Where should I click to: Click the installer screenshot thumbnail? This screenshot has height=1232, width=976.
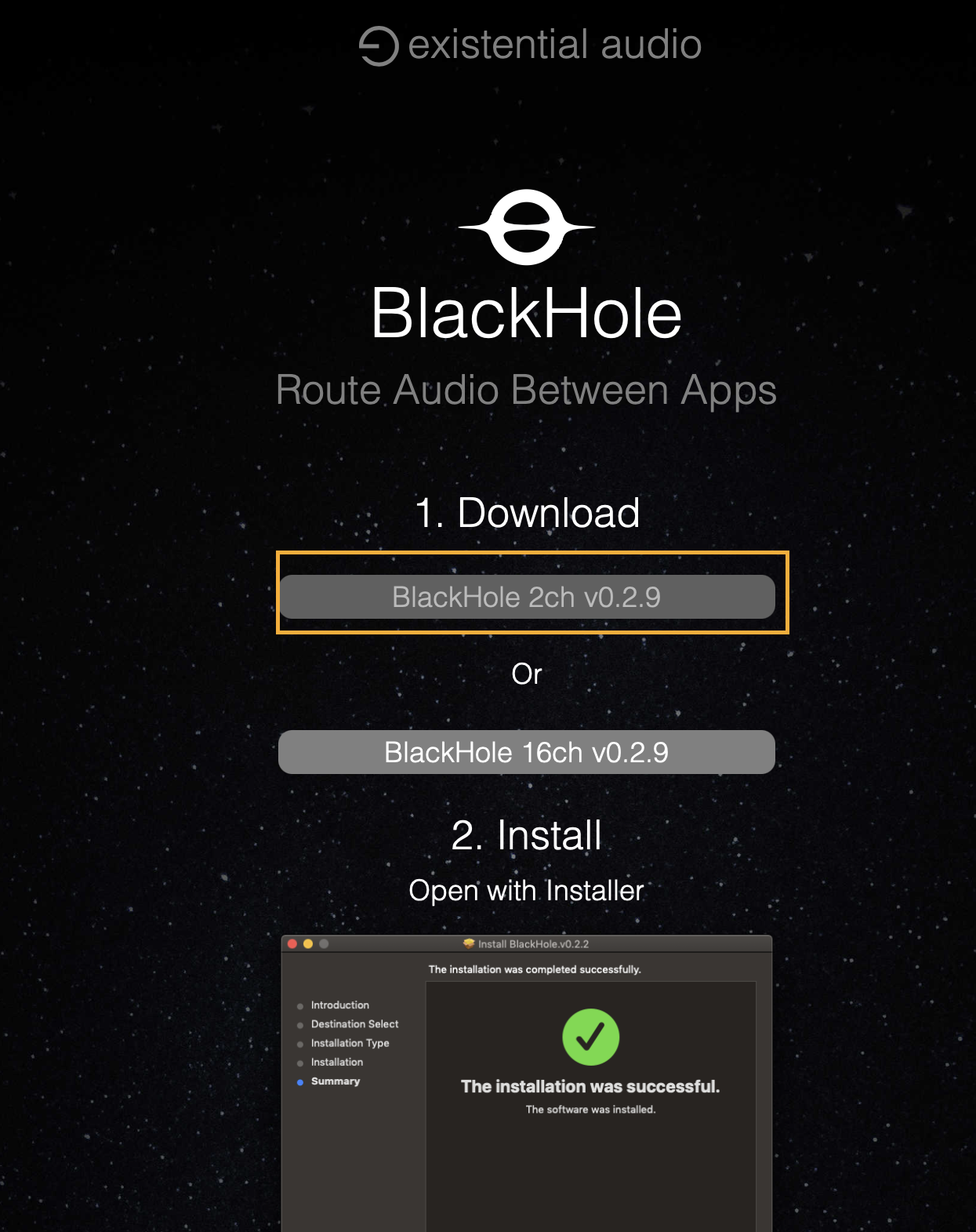coord(527,1084)
